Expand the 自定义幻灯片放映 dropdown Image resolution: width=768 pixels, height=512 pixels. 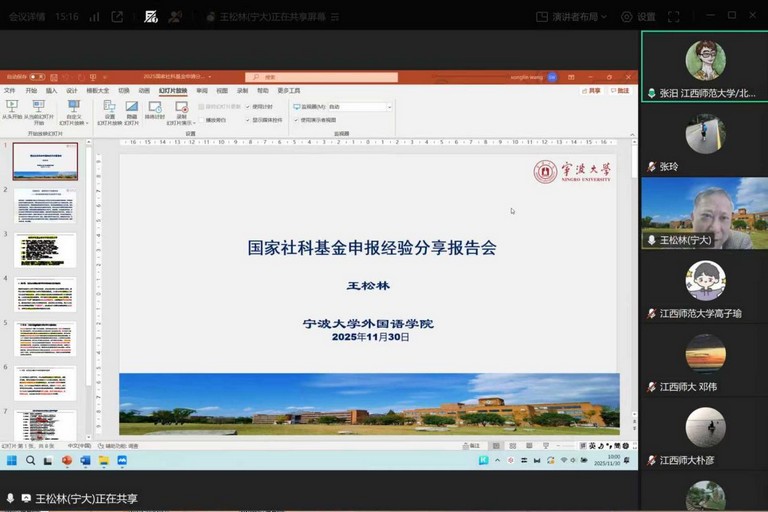point(73,110)
